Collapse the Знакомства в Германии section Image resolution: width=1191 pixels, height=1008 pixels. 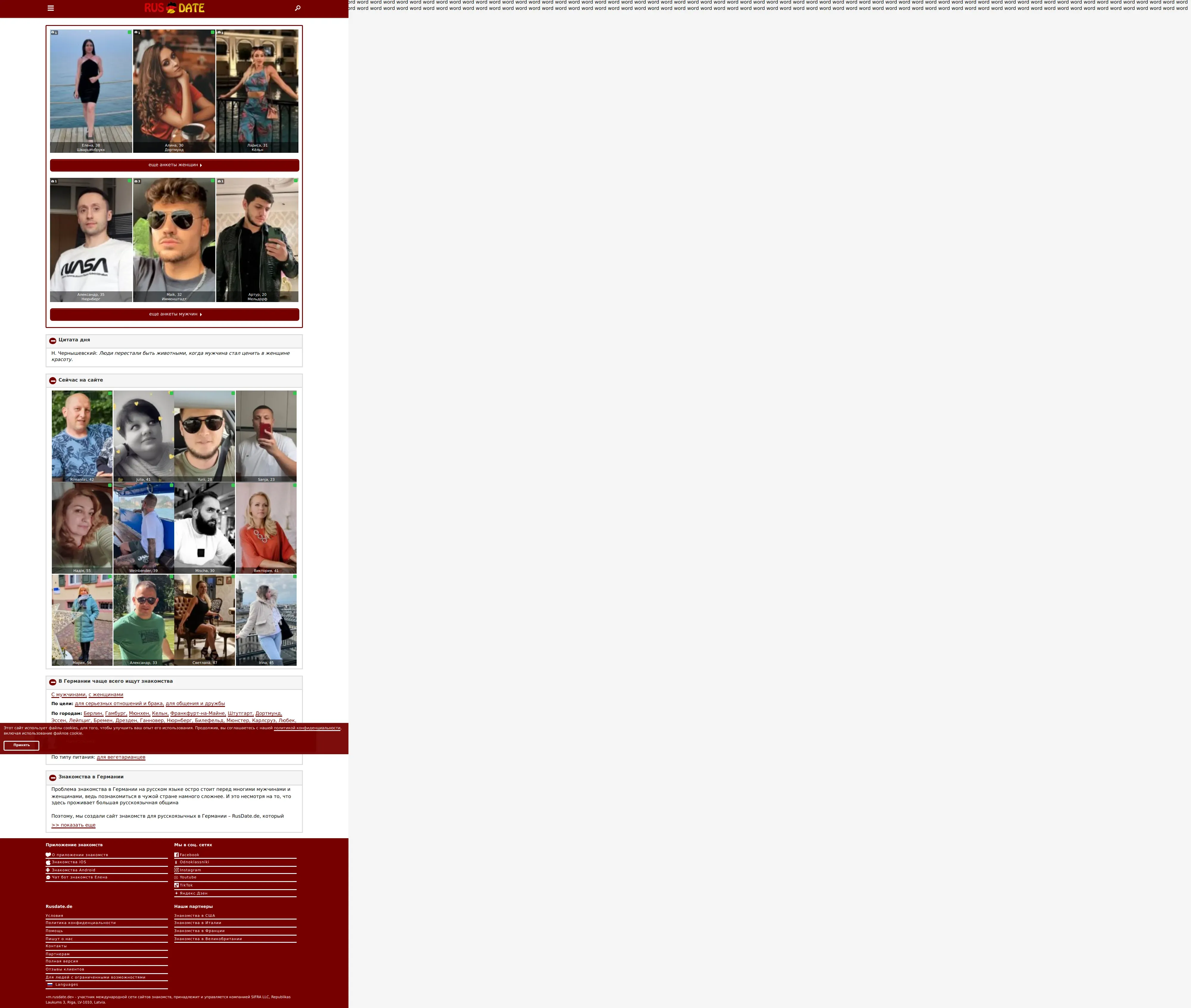pyautogui.click(x=52, y=778)
